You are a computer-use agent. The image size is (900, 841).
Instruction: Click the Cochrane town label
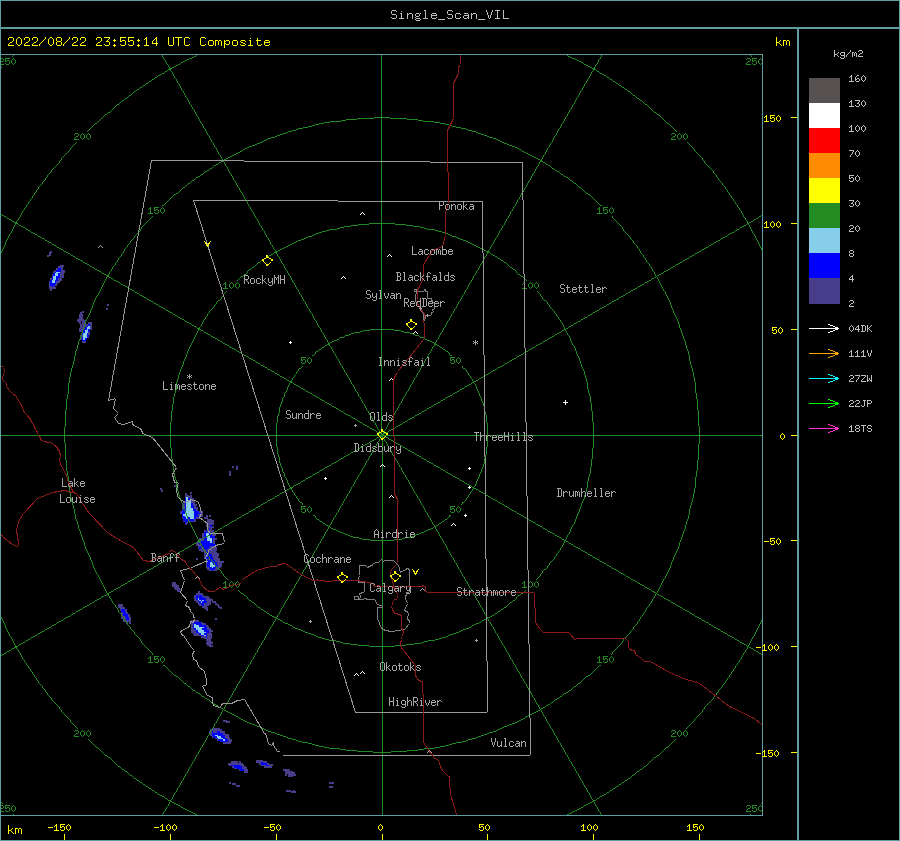pyautogui.click(x=327, y=559)
